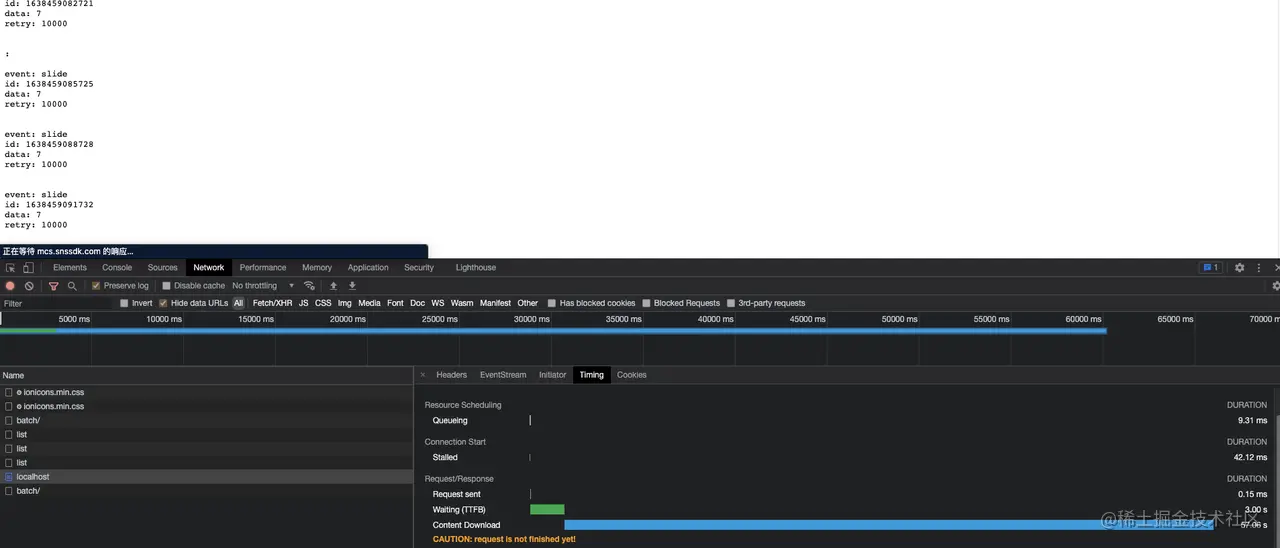1280x548 pixels.
Task: Open the Sources panel tab
Action: 162,268
